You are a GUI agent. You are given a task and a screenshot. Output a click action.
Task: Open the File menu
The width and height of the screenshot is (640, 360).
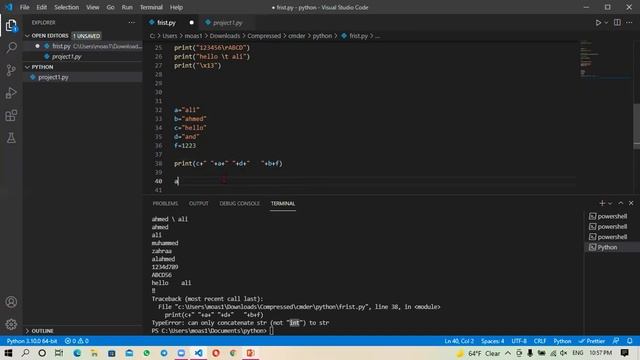[24, 7]
